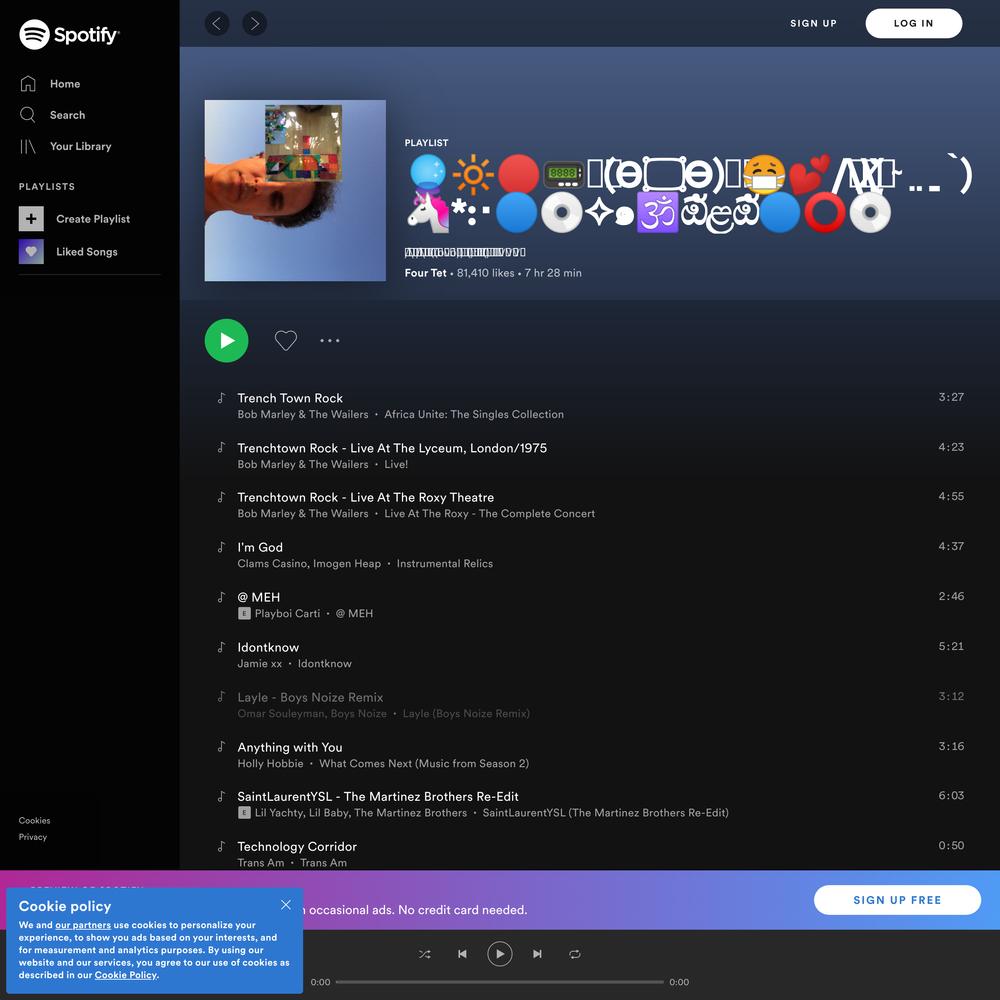Viewport: 1000px width, 1000px height.
Task: Click the SIGN UP FREE button
Action: click(897, 900)
